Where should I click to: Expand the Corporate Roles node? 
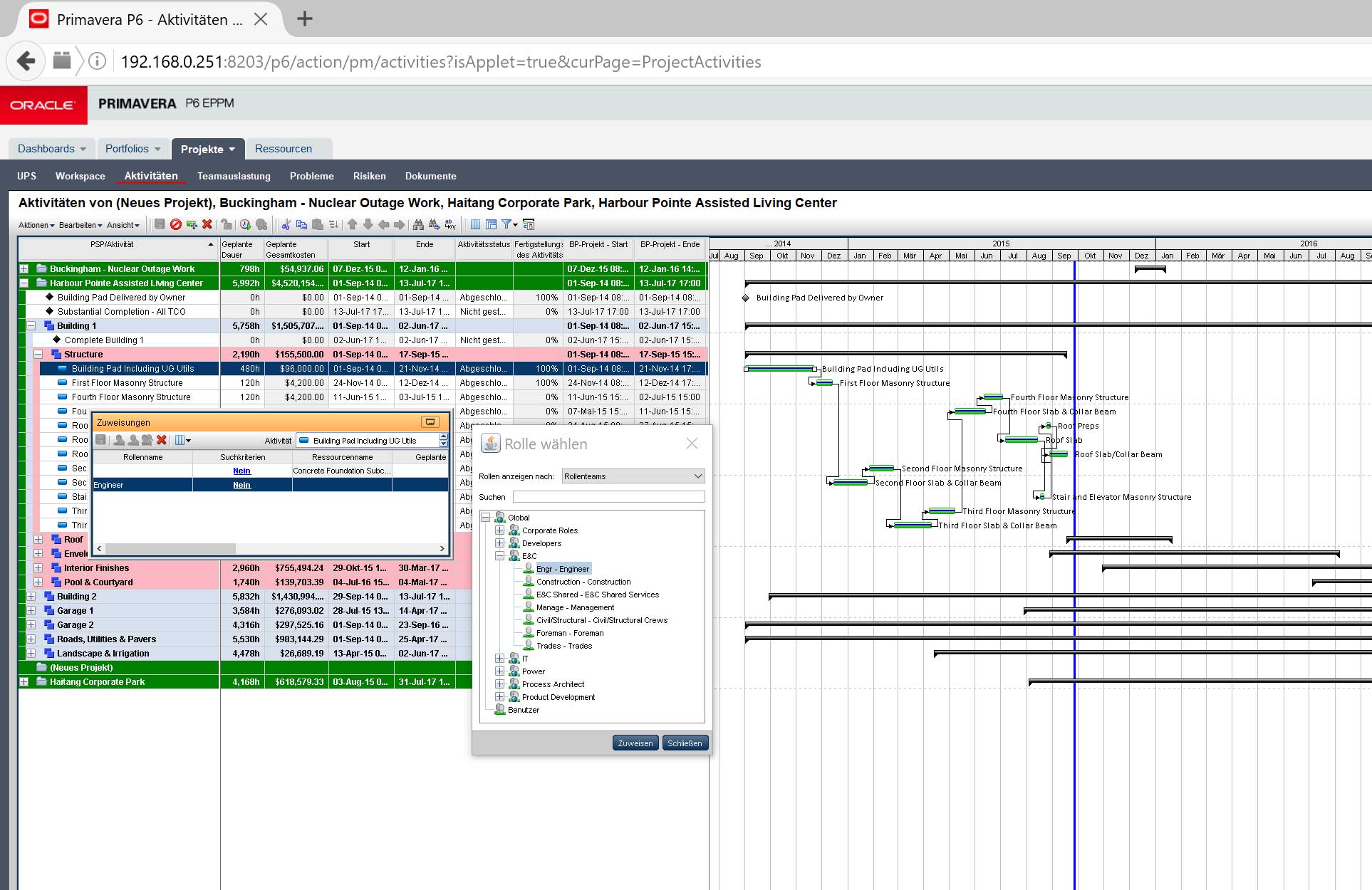pyautogui.click(x=500, y=530)
